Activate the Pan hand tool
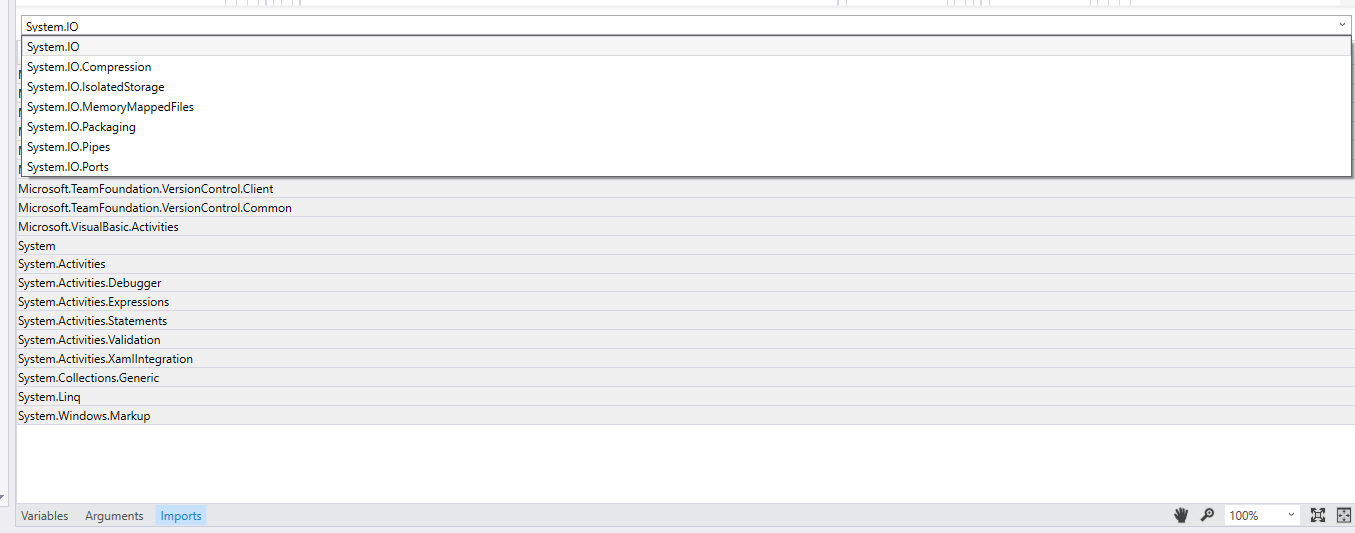This screenshot has width=1355, height=533. [1181, 515]
